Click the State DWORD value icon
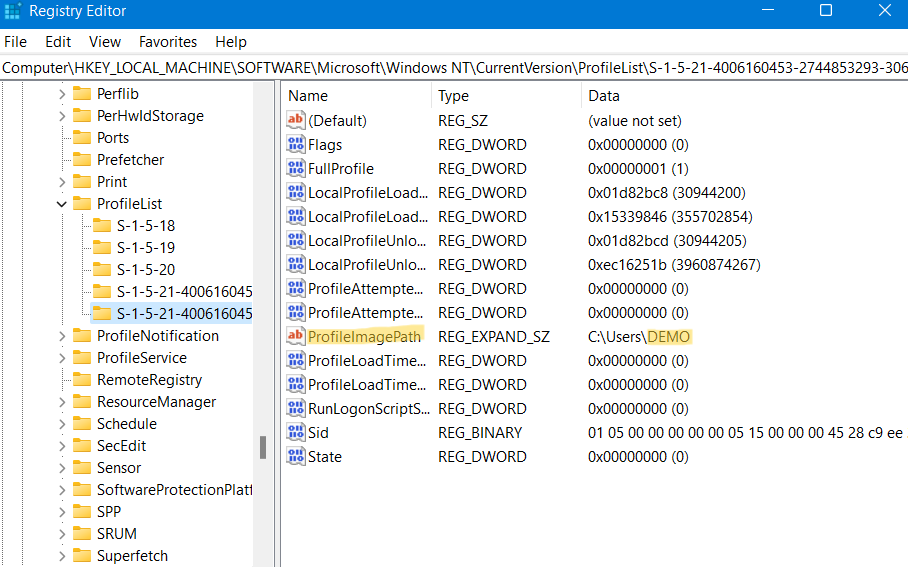Viewport: 908px width, 567px height. point(295,457)
